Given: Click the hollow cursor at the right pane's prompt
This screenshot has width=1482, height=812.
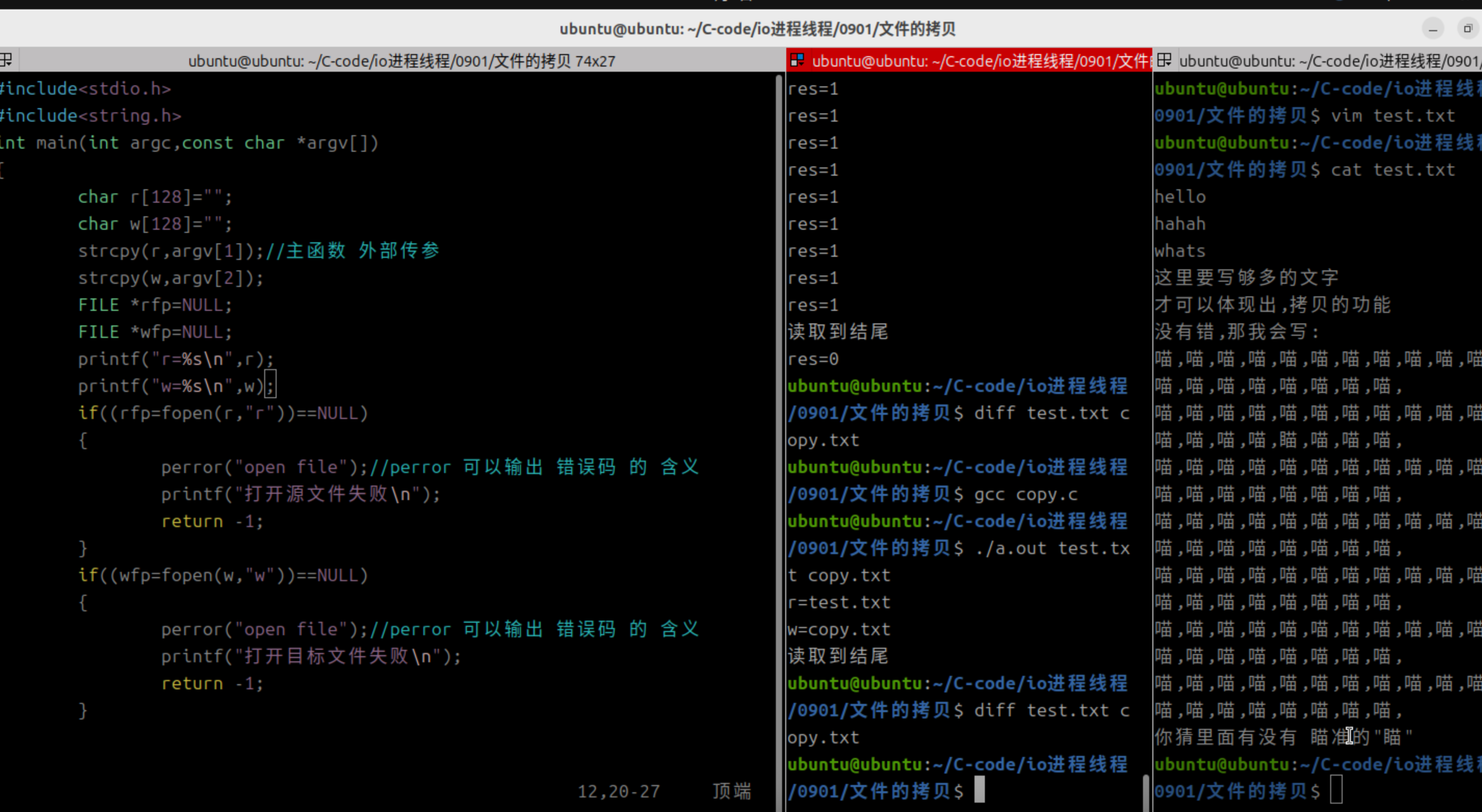Looking at the screenshot, I should [x=1336, y=790].
